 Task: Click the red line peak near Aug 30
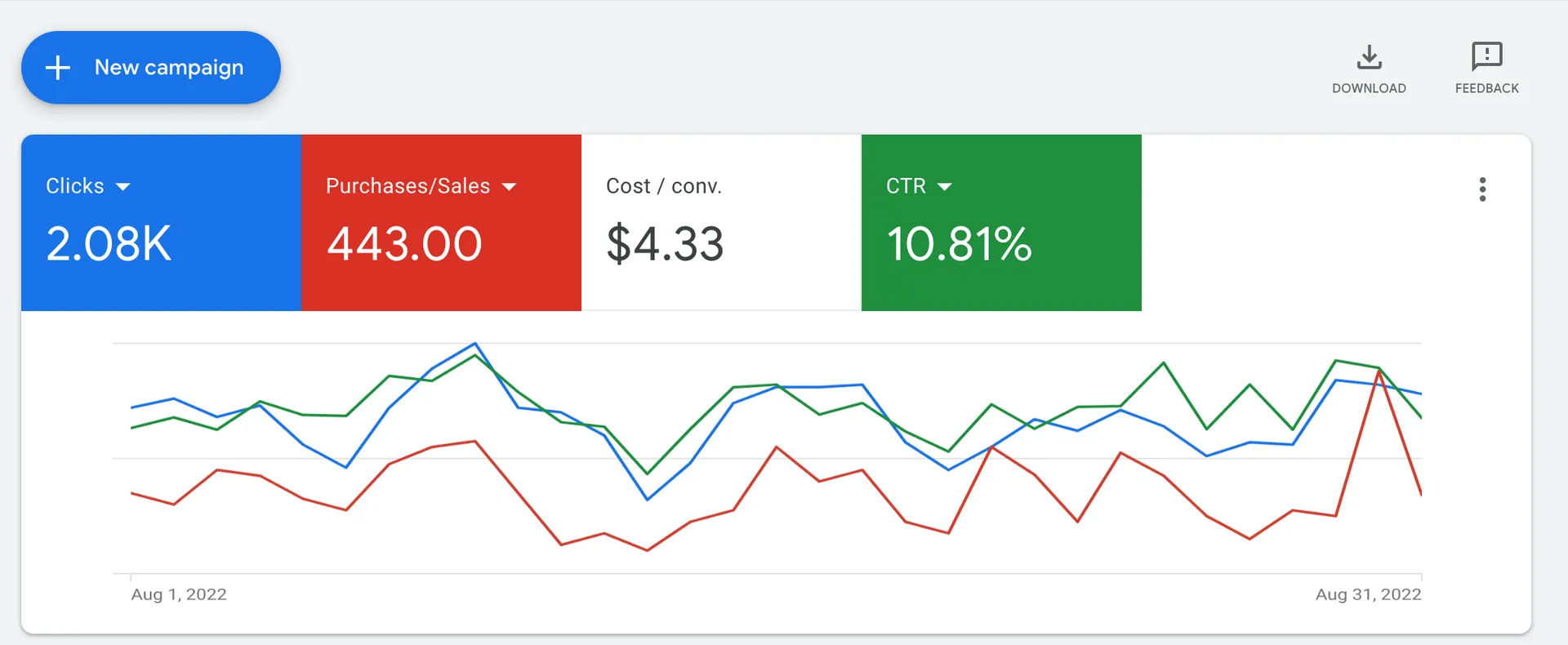pyautogui.click(x=1379, y=371)
